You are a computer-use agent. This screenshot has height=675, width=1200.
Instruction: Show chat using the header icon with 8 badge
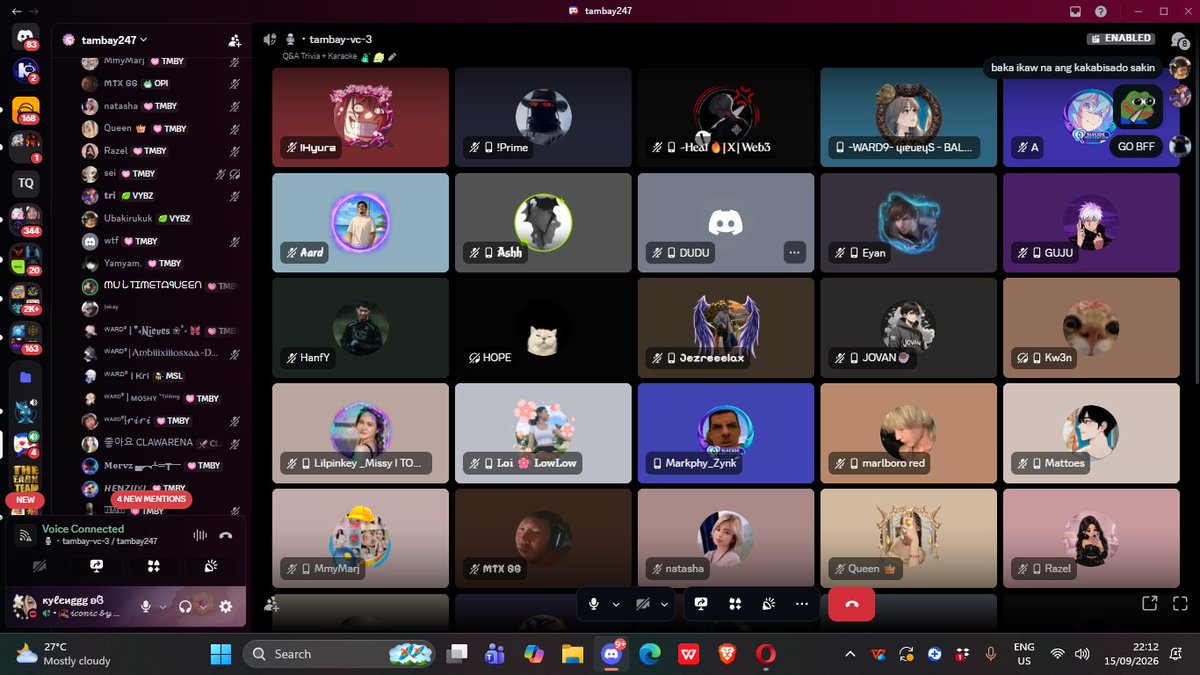pyautogui.click(x=1178, y=39)
